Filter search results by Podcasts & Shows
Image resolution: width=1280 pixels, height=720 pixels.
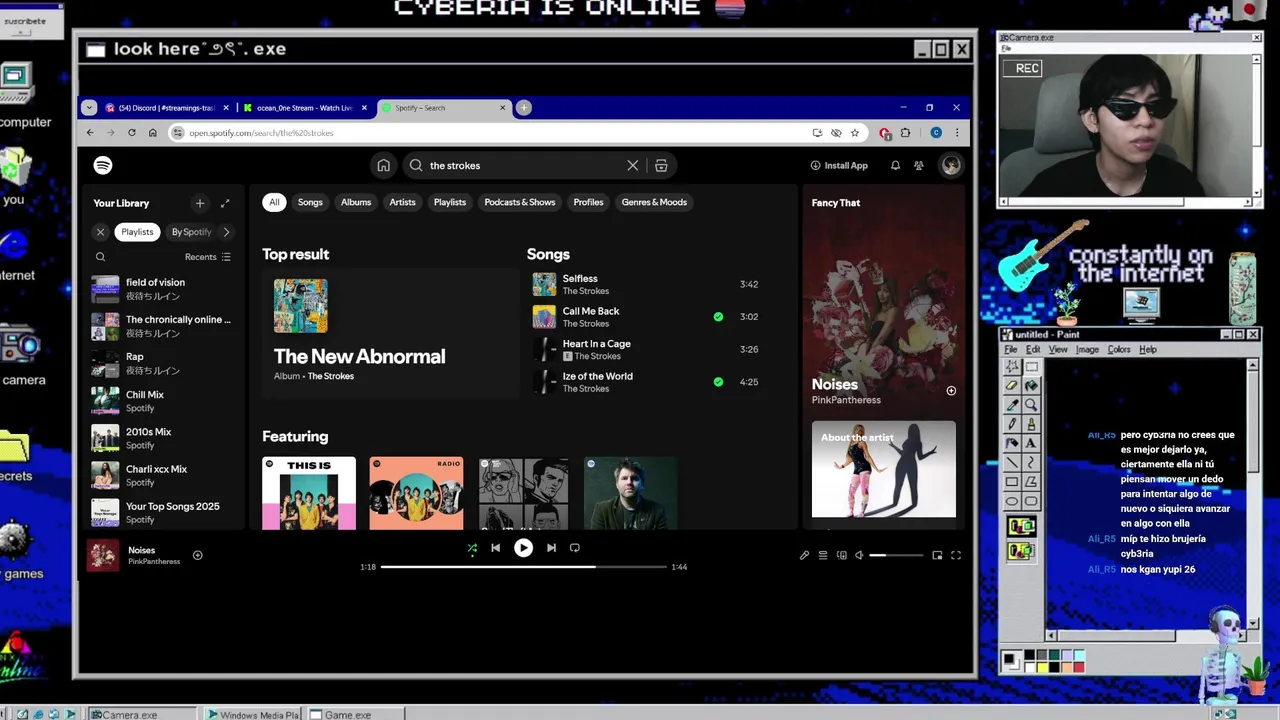tap(520, 202)
